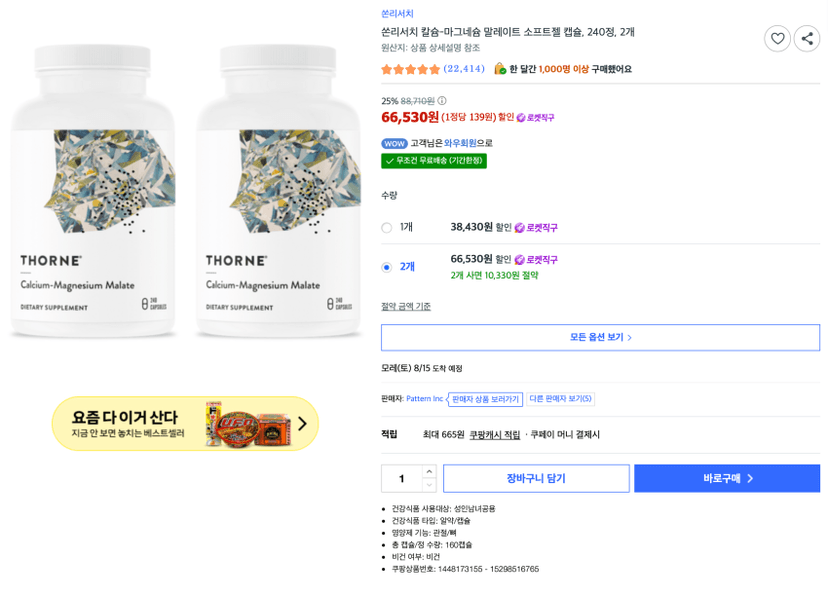
Task: Click the purple rocket icon beside main price
Action: coord(521,117)
